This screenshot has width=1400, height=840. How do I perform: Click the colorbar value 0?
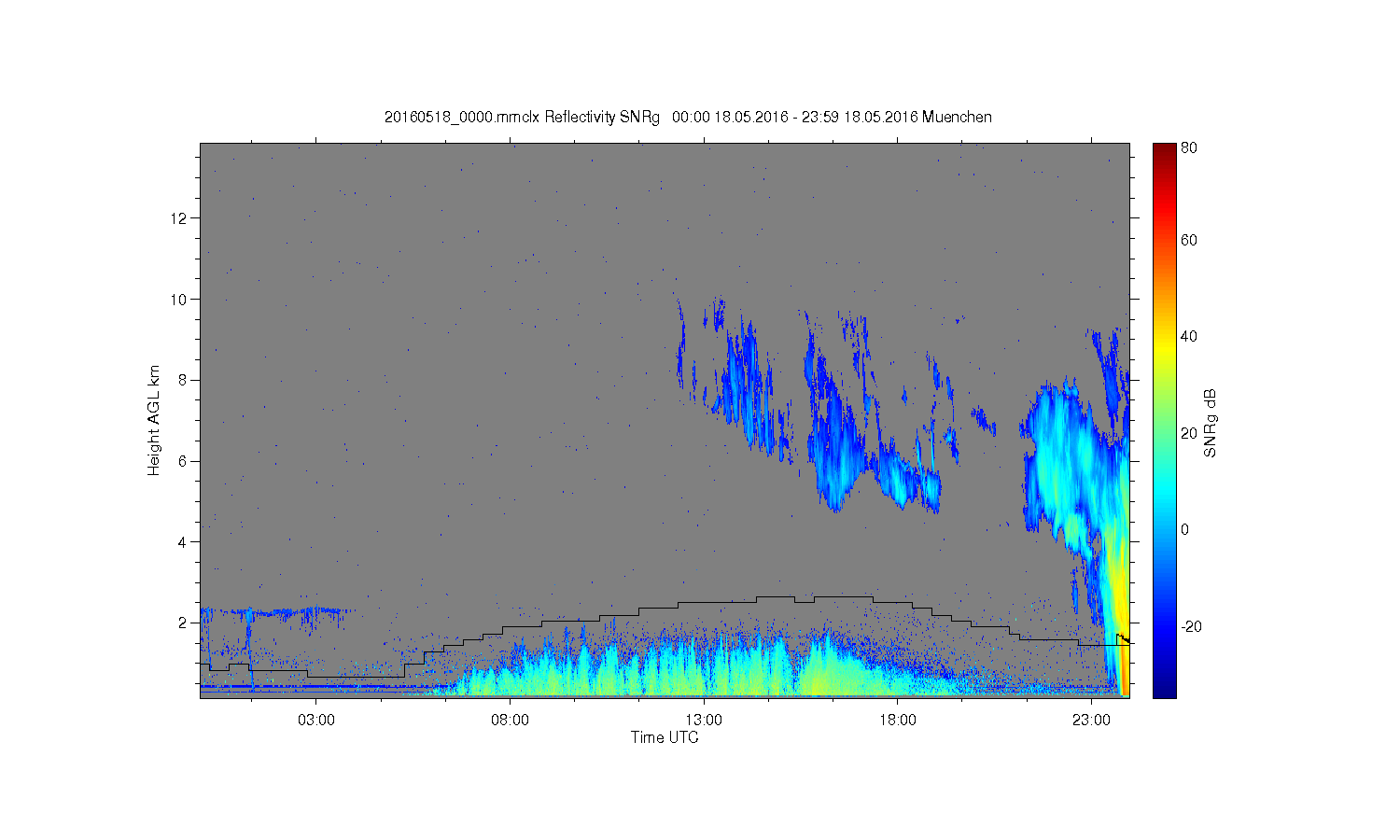pyautogui.click(x=1185, y=529)
